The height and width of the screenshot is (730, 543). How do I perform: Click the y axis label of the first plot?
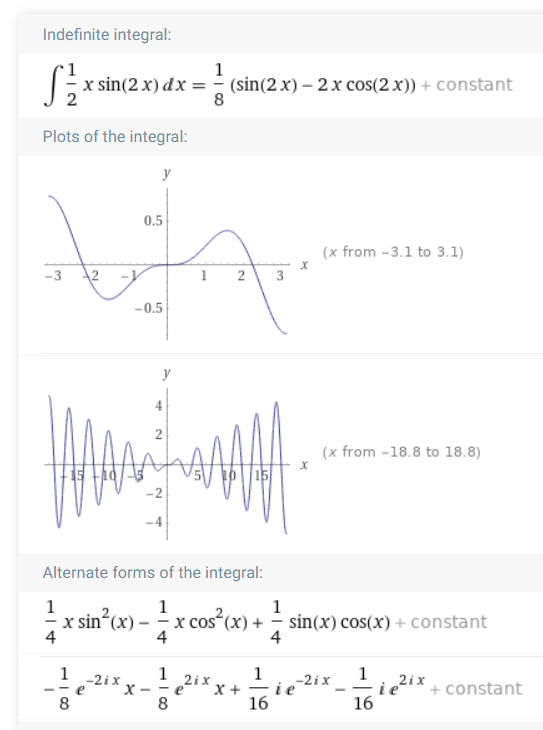pyautogui.click(x=167, y=173)
